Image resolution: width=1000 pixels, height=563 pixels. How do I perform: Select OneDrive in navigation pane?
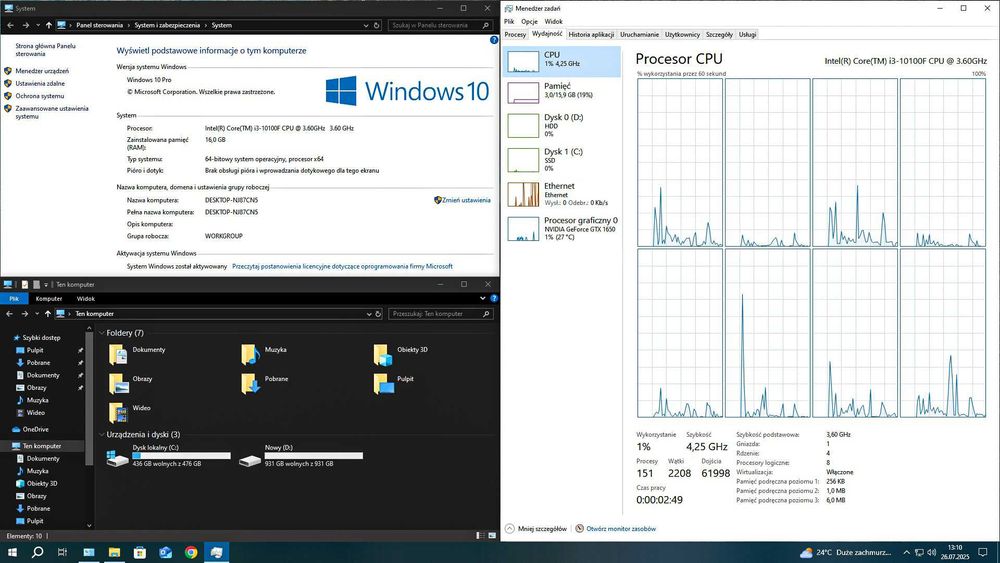(35, 430)
